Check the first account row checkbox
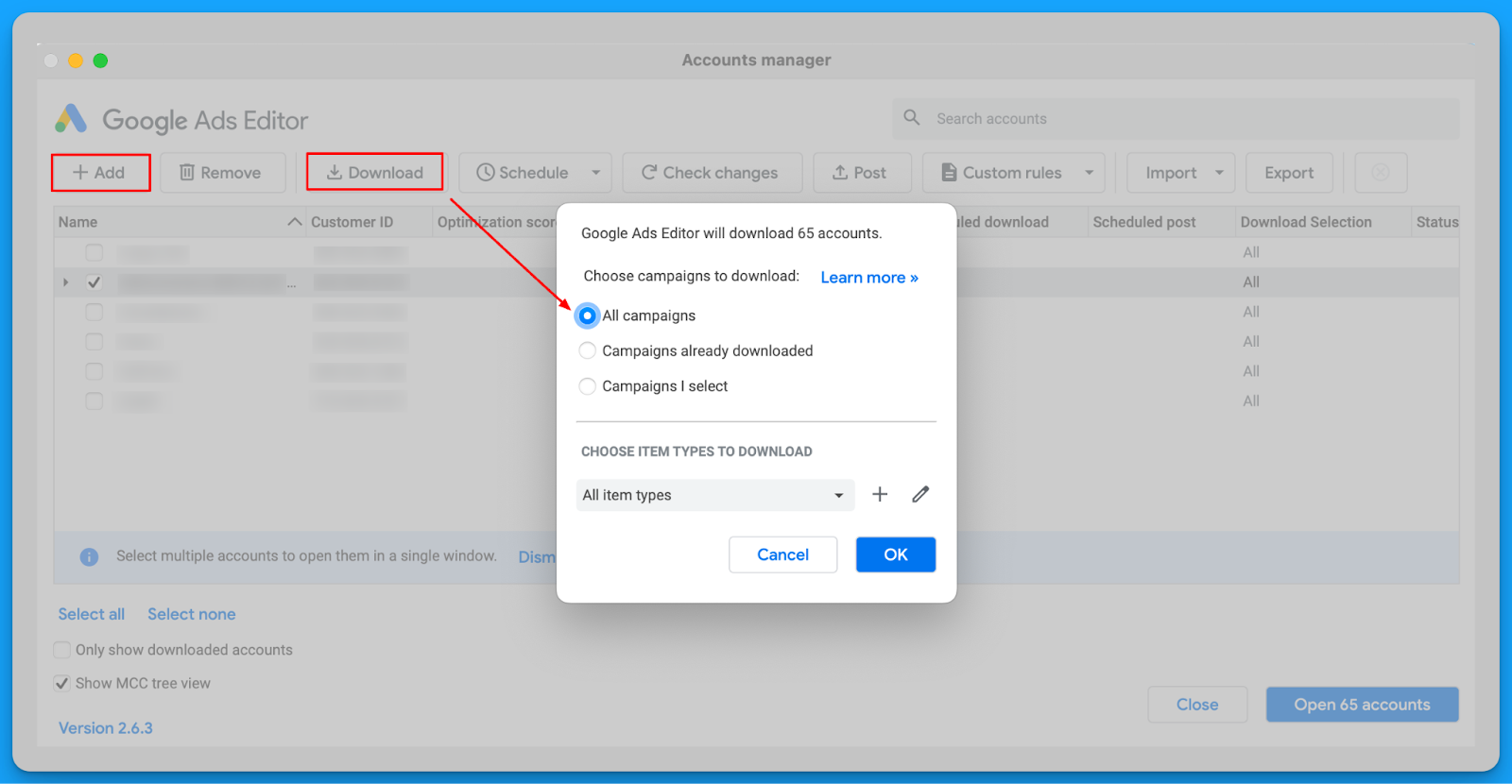 [x=94, y=252]
